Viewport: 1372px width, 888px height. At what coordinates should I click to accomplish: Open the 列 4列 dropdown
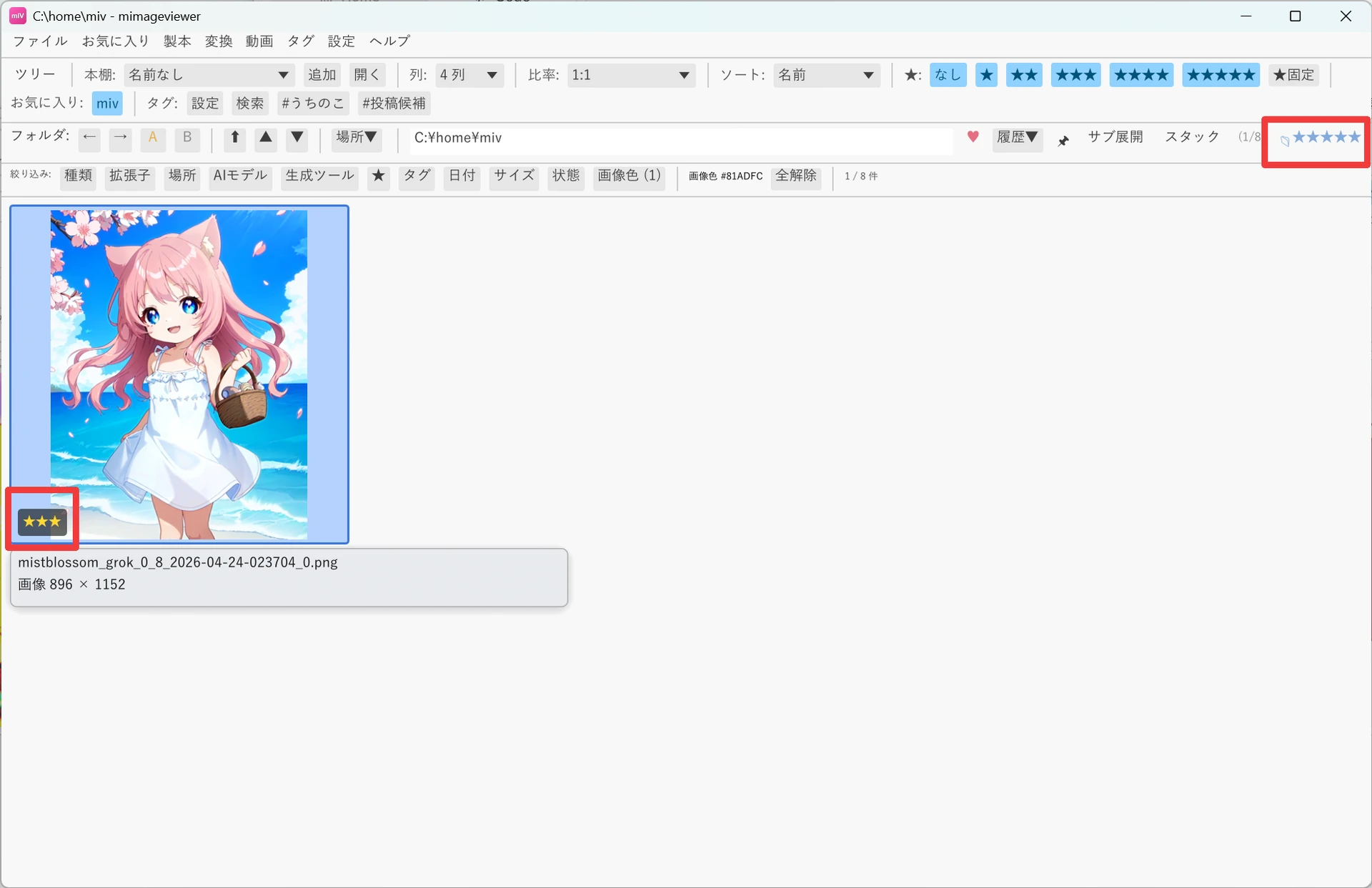click(469, 75)
